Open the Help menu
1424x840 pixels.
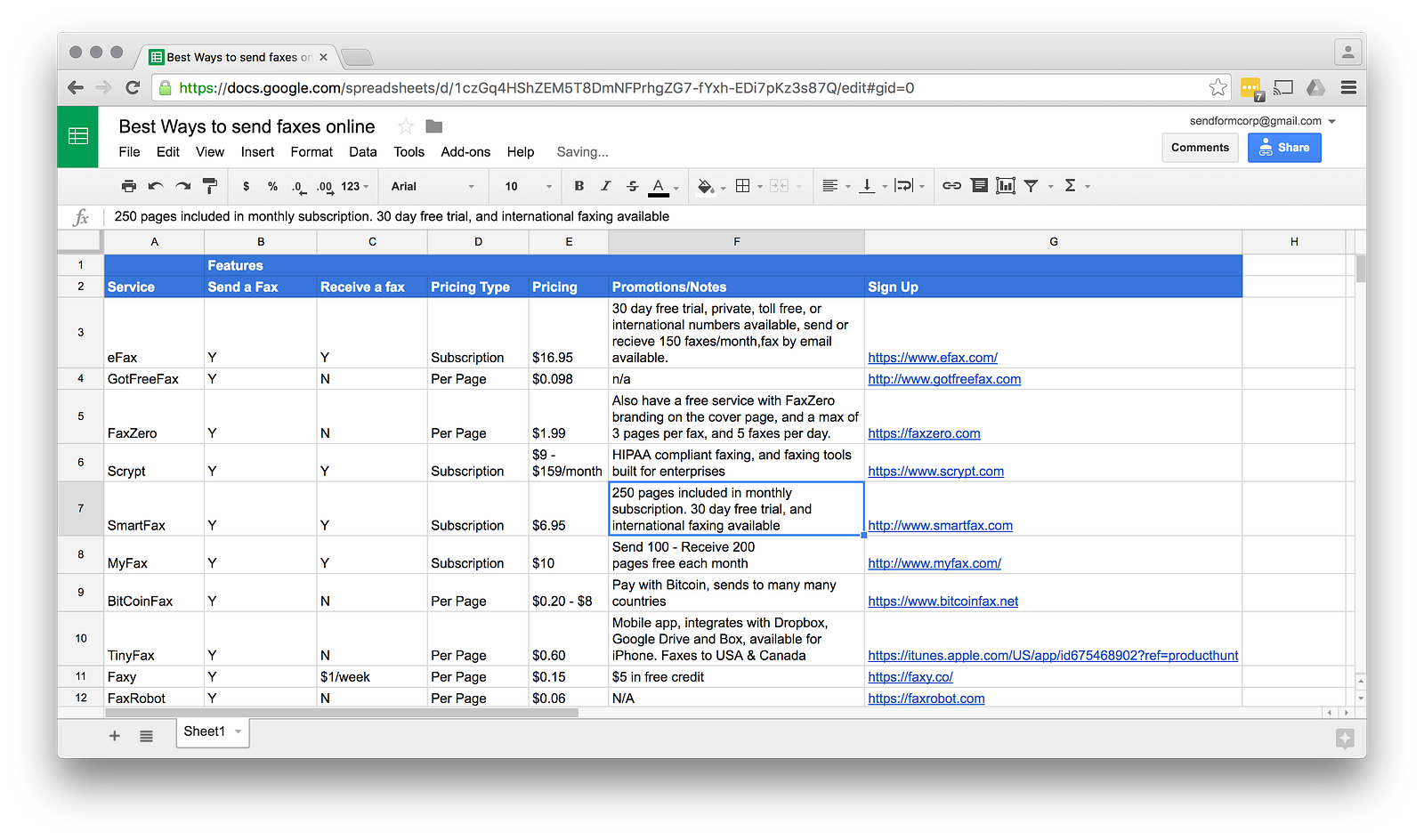point(521,152)
